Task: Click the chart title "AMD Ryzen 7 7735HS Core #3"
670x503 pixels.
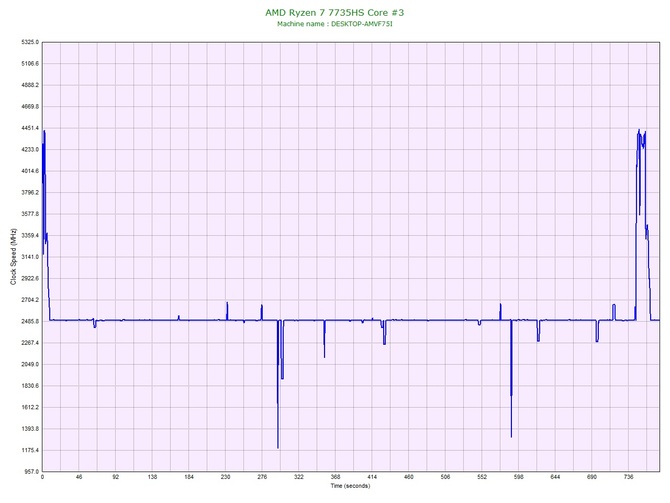Action: pos(334,12)
